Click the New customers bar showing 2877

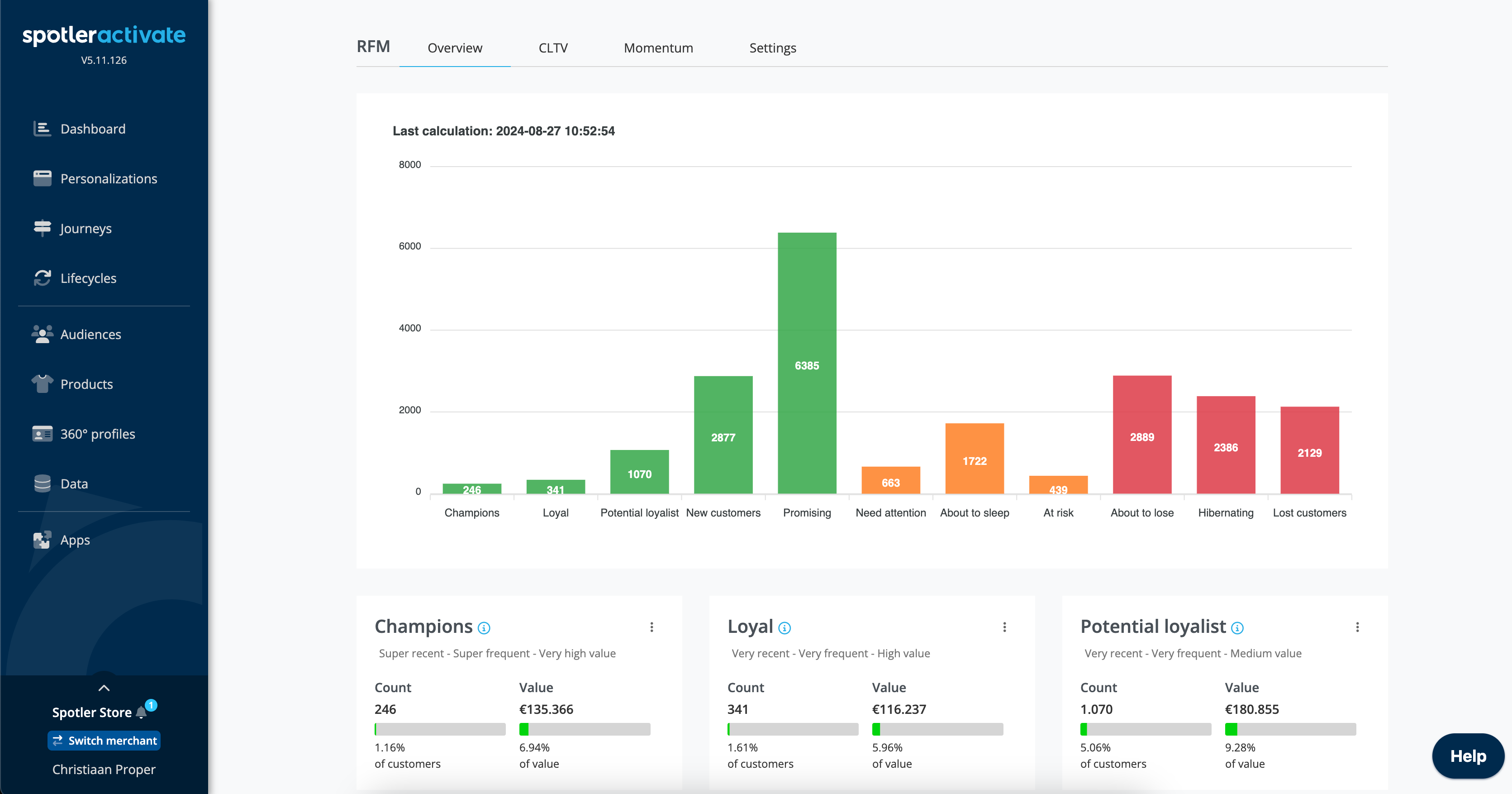click(723, 435)
